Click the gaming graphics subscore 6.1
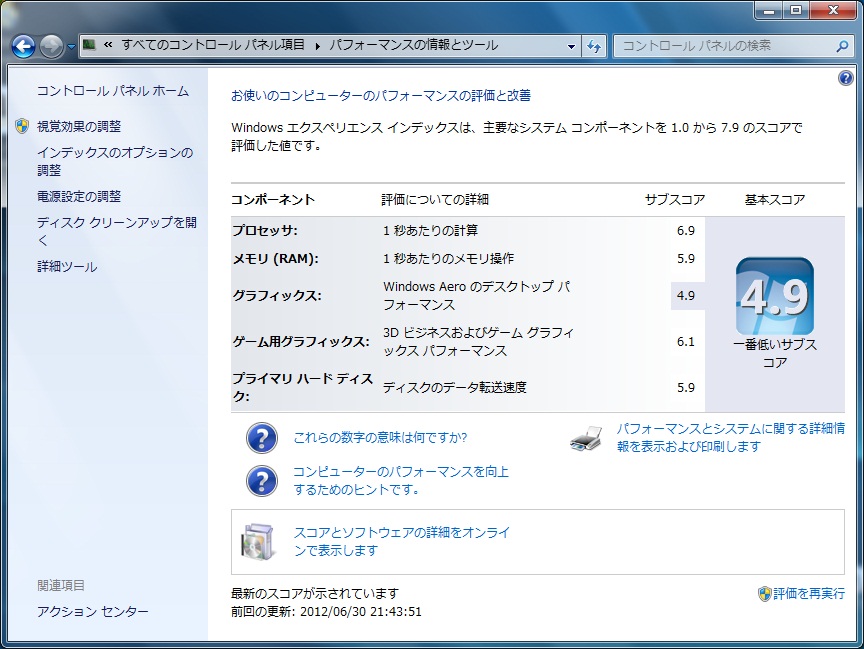The width and height of the screenshot is (864, 649). [x=686, y=342]
